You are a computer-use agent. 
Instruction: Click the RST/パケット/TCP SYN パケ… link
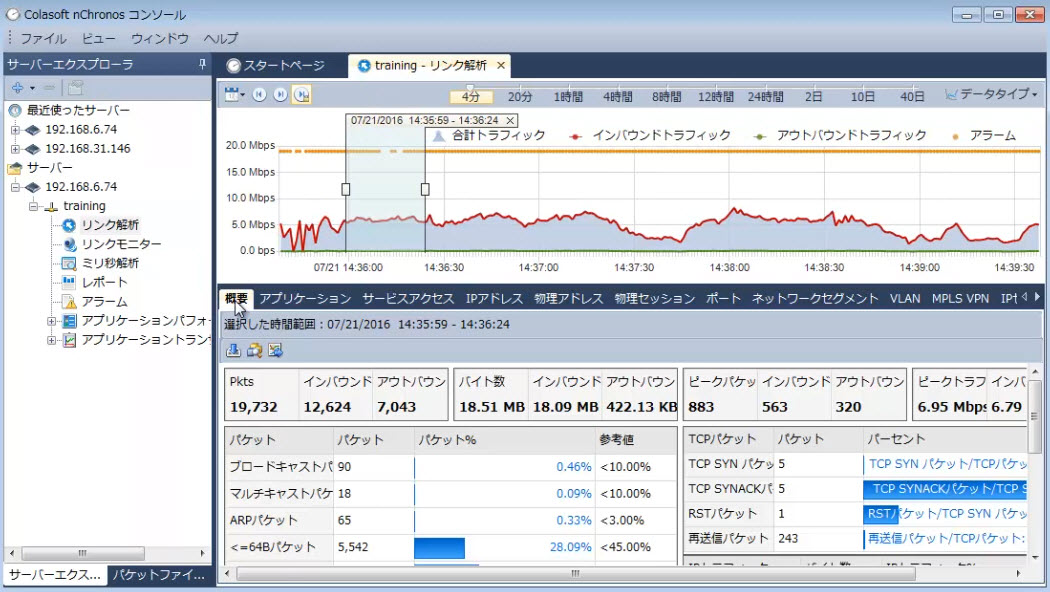[947, 514]
